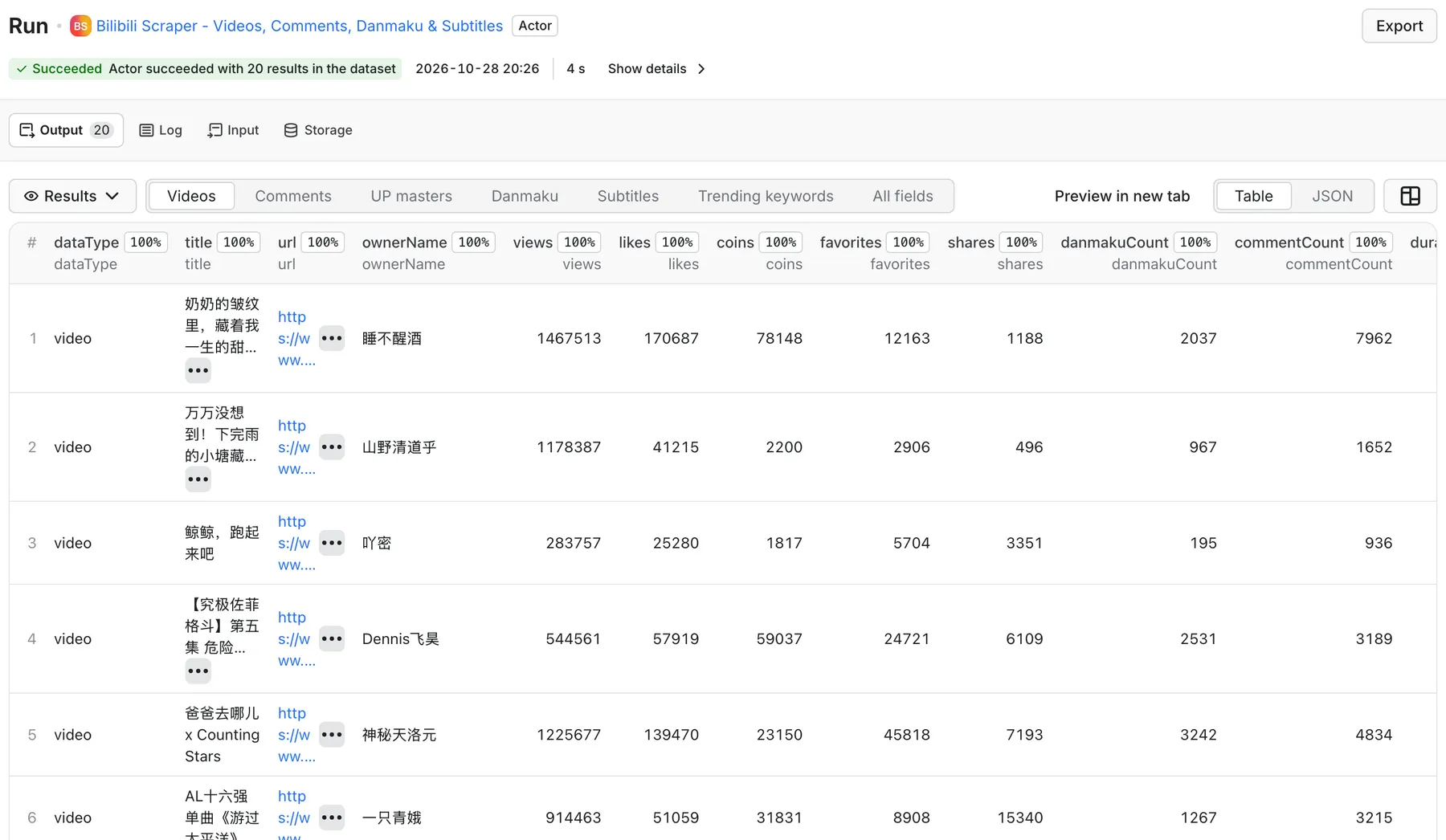Viewport: 1446px width, 840px height.
Task: Open the url link in row 3
Action: coord(296,543)
